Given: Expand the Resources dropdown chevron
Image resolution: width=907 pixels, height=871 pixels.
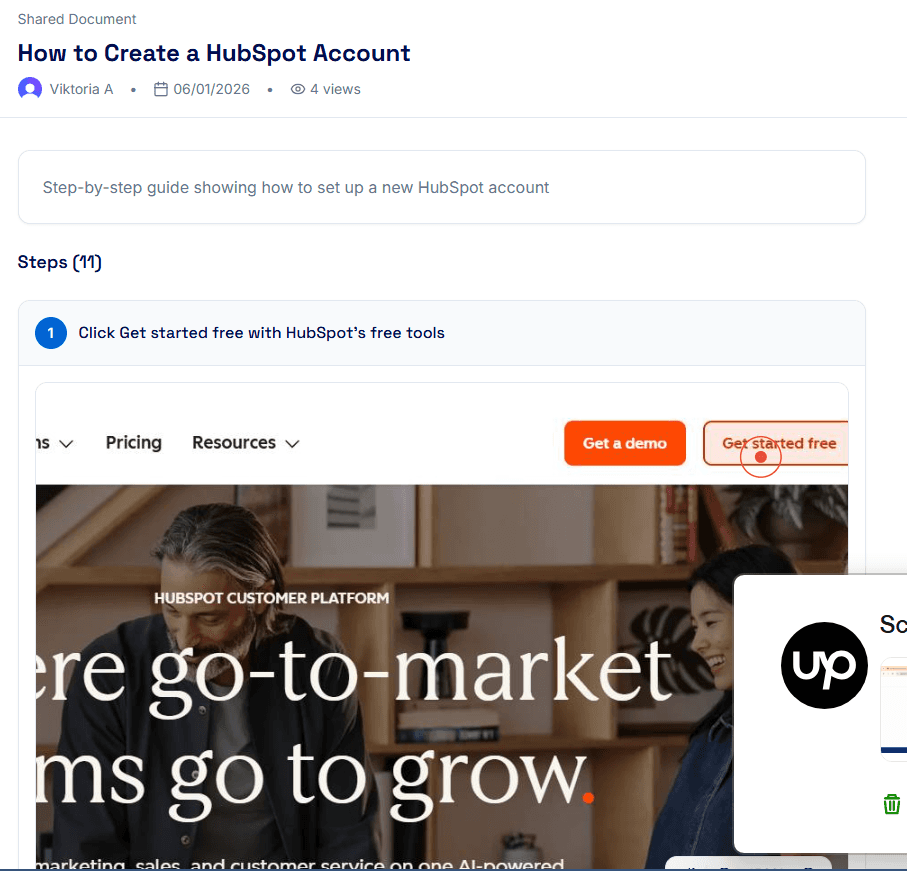Looking at the screenshot, I should pyautogui.click(x=293, y=444).
